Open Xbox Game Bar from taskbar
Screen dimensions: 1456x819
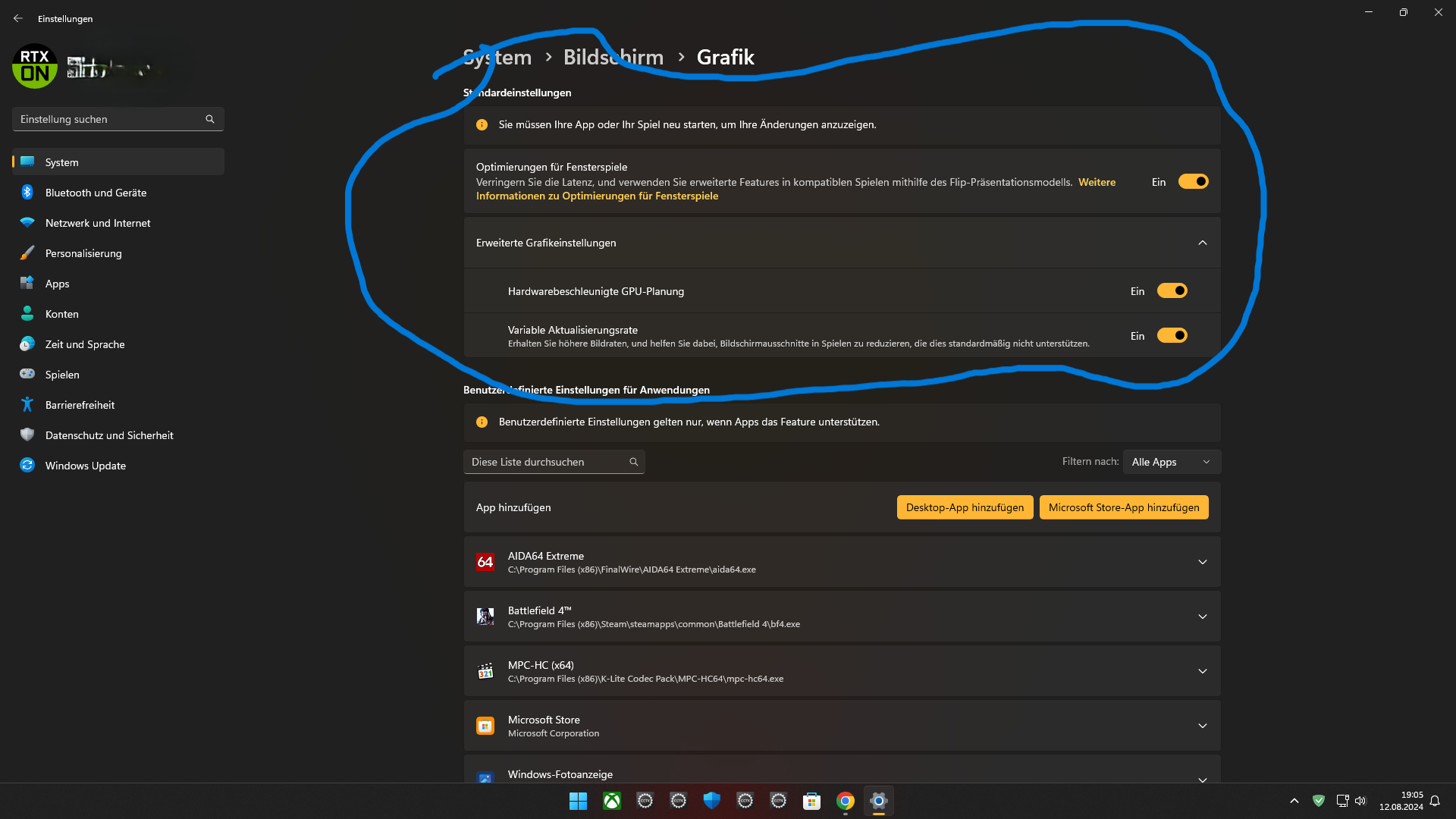(611, 800)
